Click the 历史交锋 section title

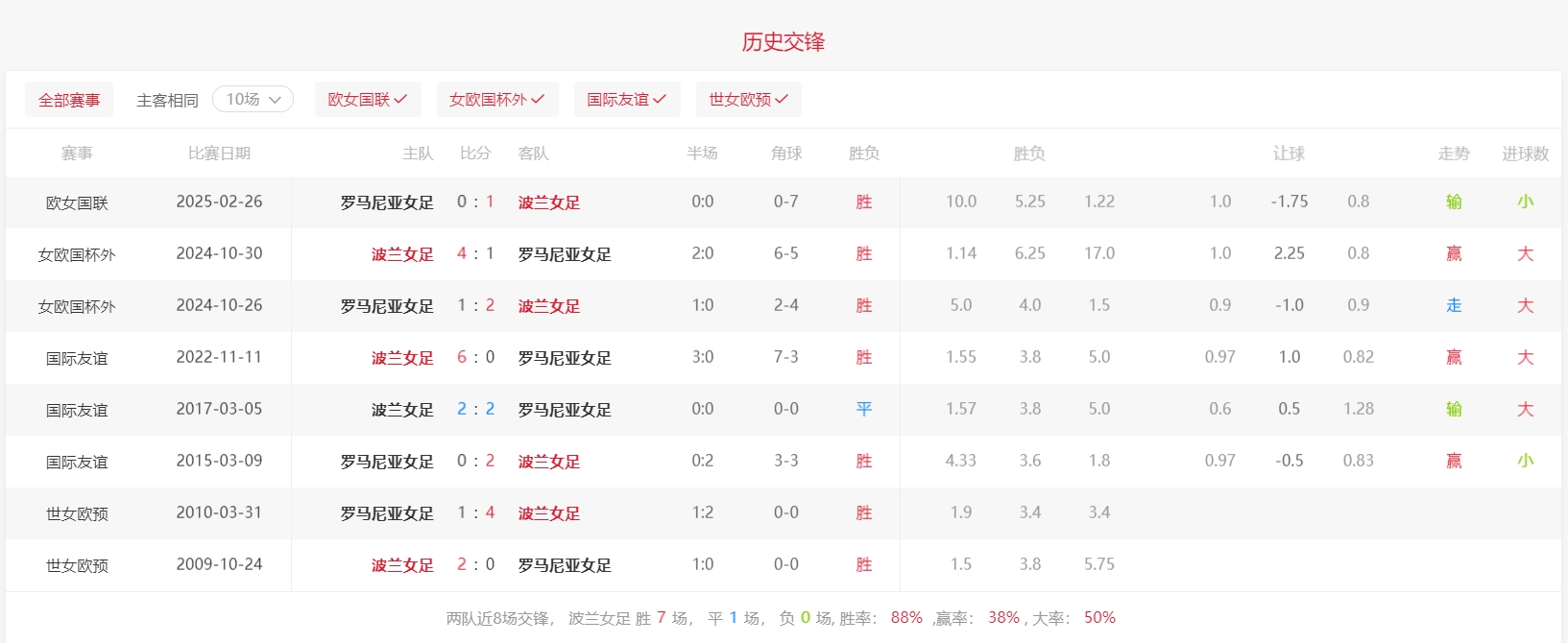click(783, 42)
